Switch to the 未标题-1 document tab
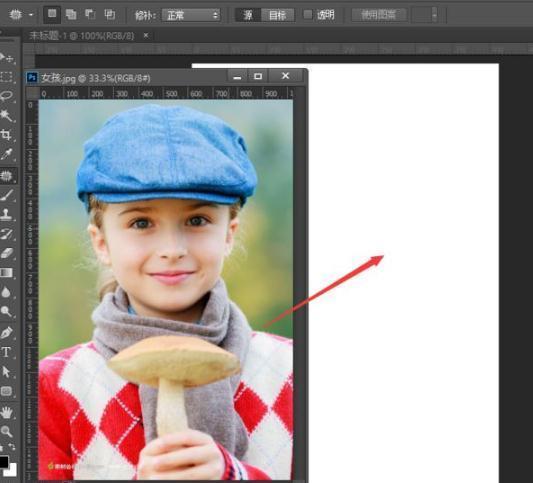 [82, 36]
